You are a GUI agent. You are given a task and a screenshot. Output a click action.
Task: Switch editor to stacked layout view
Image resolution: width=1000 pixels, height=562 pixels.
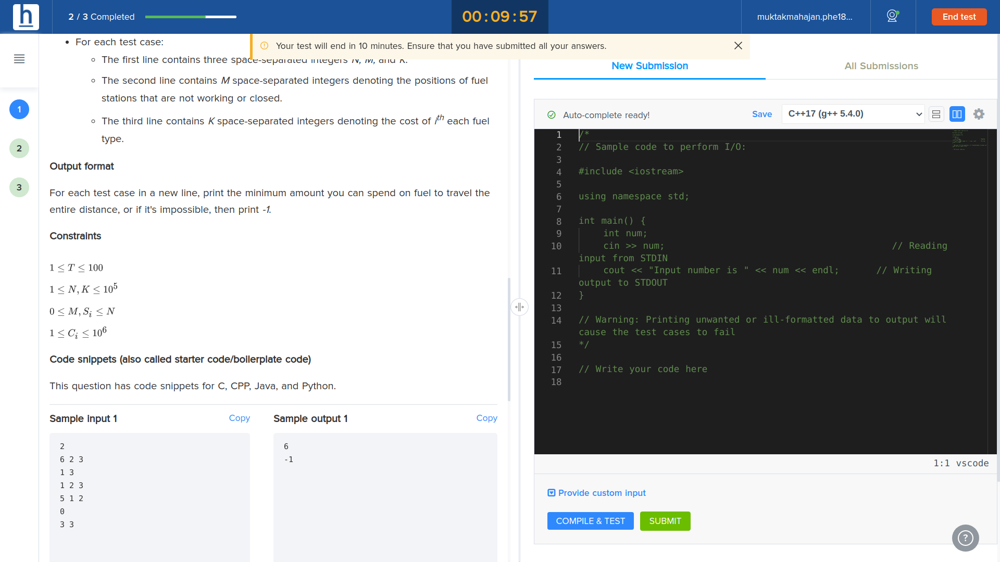[x=936, y=114]
